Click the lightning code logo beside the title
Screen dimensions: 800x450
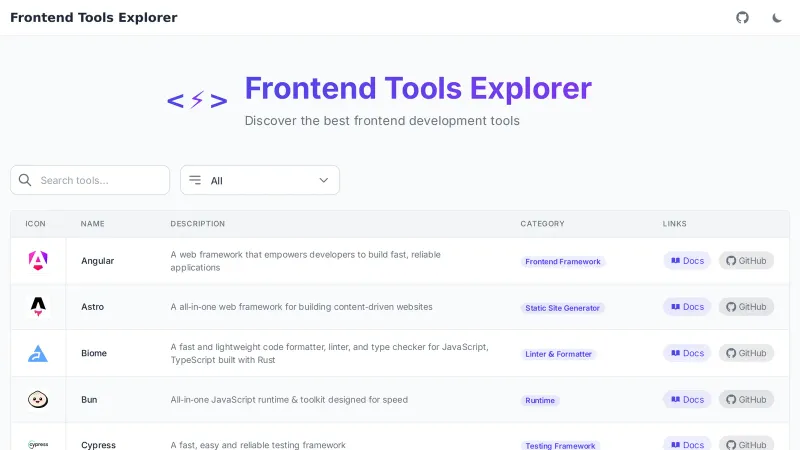(x=197, y=100)
